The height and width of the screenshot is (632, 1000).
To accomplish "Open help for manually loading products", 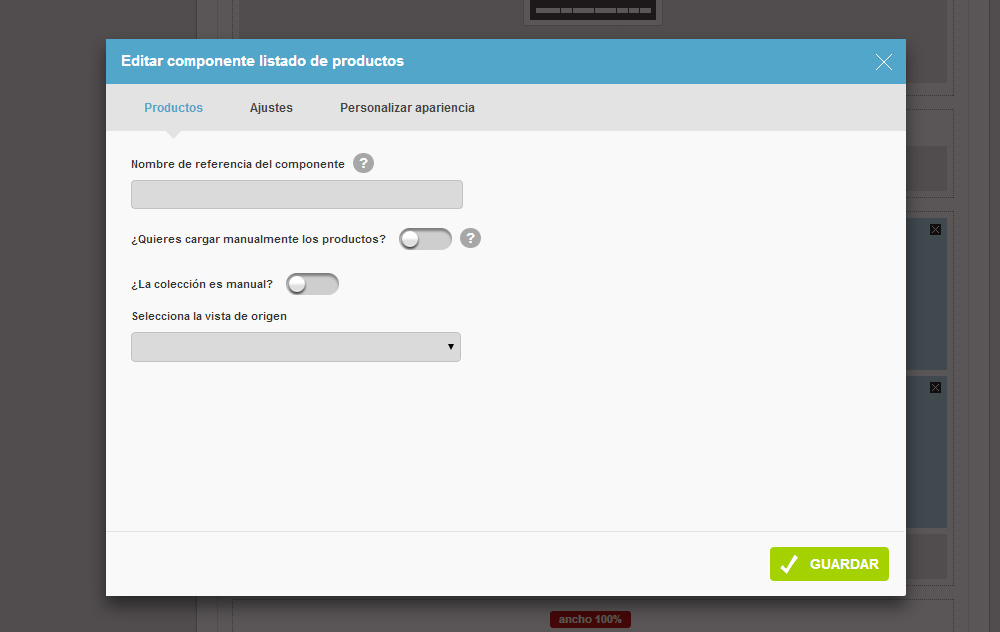I will 471,239.
